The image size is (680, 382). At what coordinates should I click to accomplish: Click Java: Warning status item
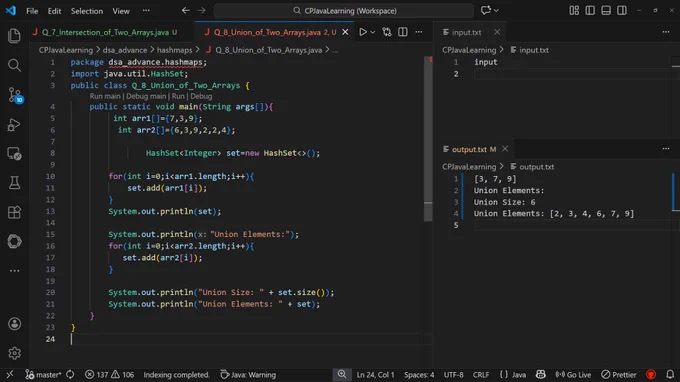(x=248, y=375)
